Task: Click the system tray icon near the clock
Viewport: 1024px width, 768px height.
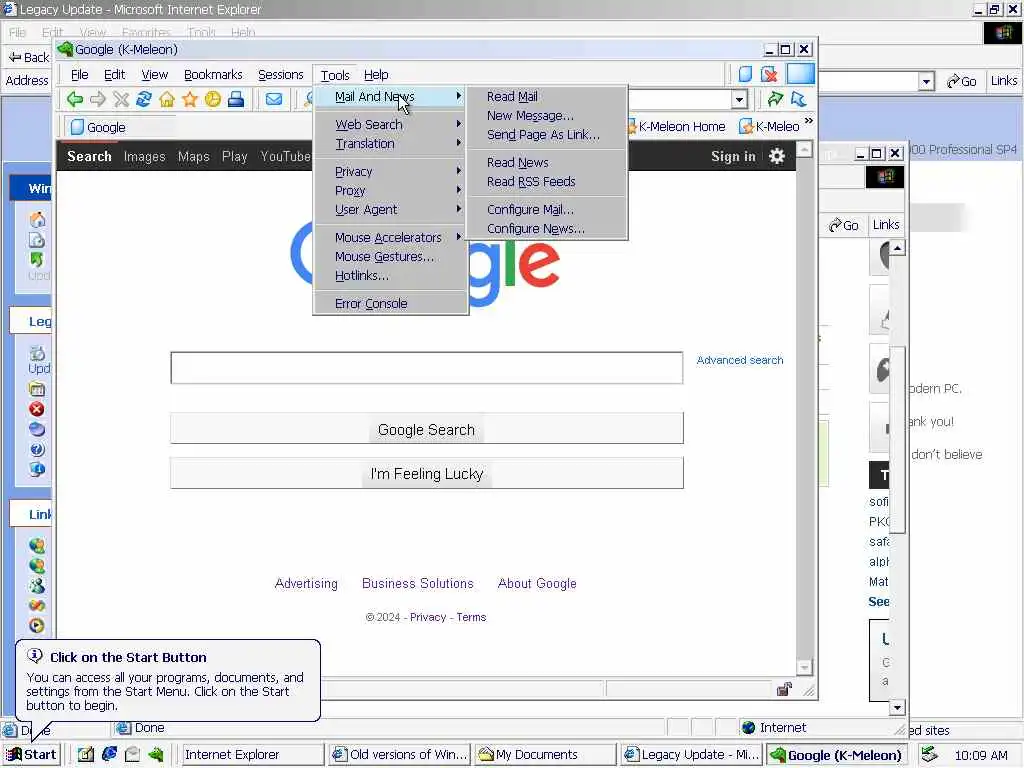Action: (929, 755)
